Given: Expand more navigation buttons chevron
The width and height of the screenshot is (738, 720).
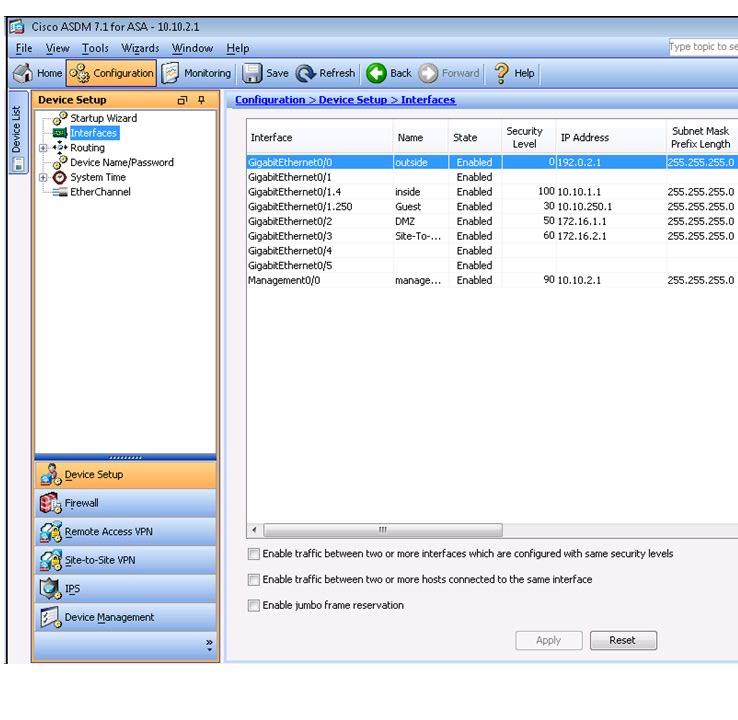Looking at the screenshot, I should pyautogui.click(x=209, y=646).
